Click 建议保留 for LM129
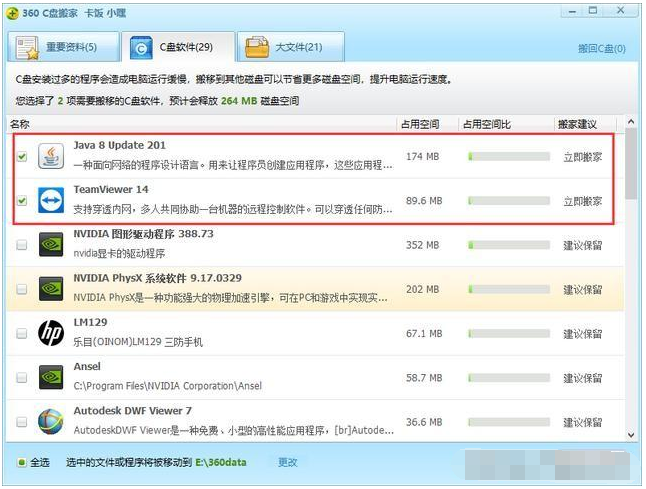Image resolution: width=646 pixels, height=489 pixels. click(583, 334)
